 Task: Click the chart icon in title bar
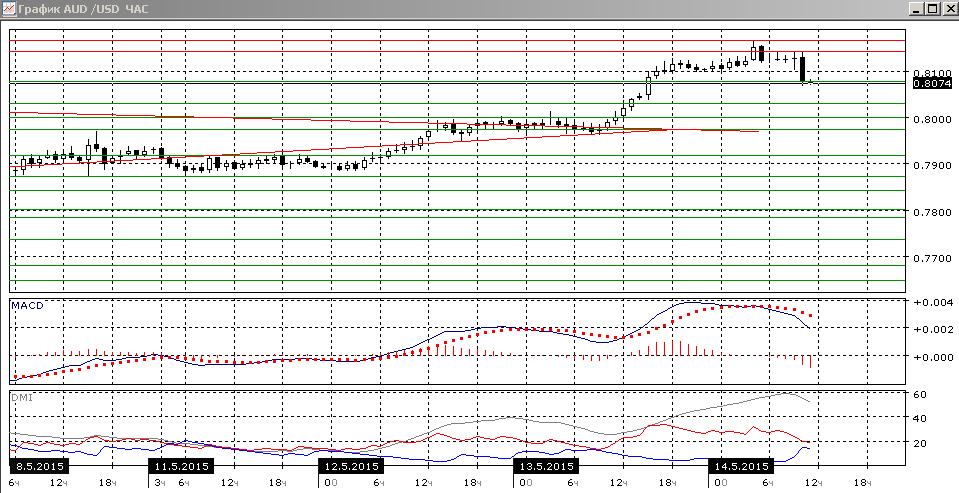(9, 9)
